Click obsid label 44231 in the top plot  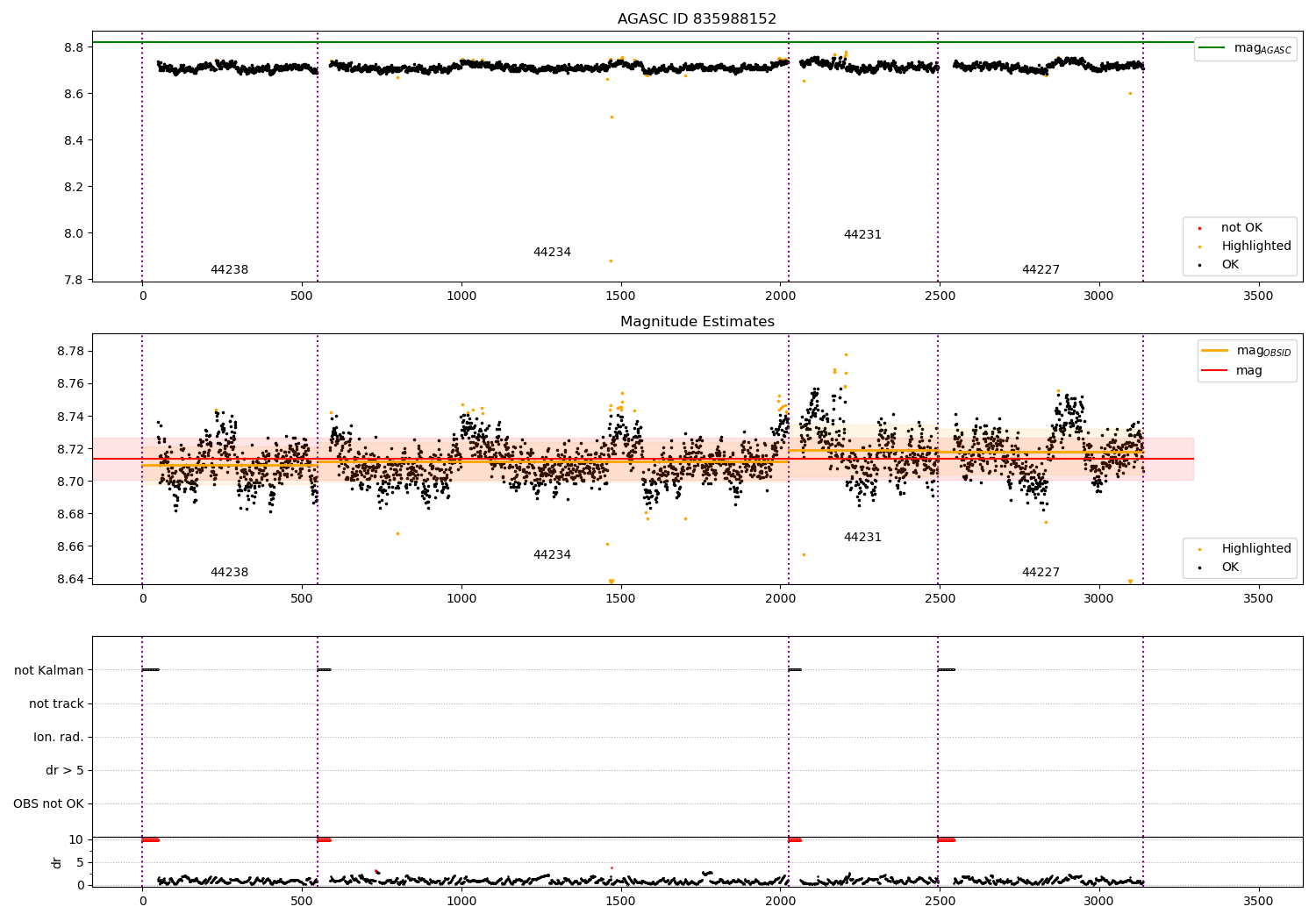862,234
